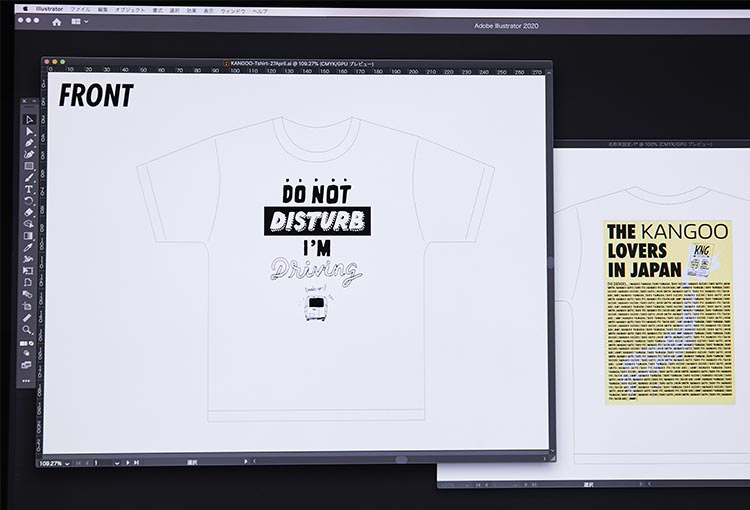Viewport: 750px width, 510px height.
Task: Open the ヘルプ (Help) menu
Action: pyautogui.click(x=260, y=11)
